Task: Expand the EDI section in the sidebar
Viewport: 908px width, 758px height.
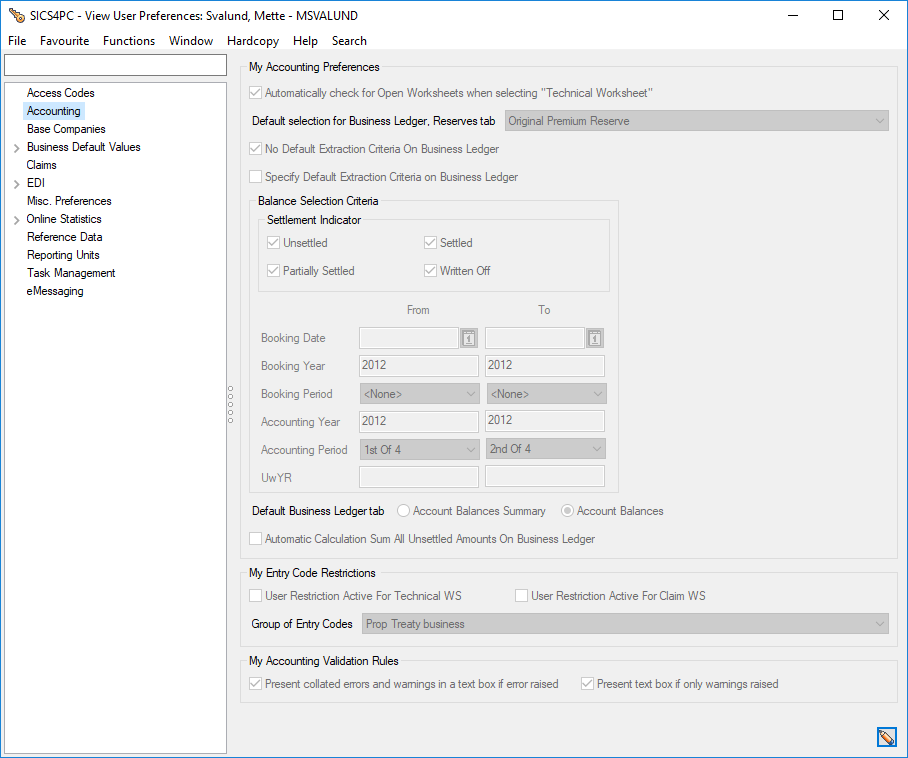Action: [17, 182]
